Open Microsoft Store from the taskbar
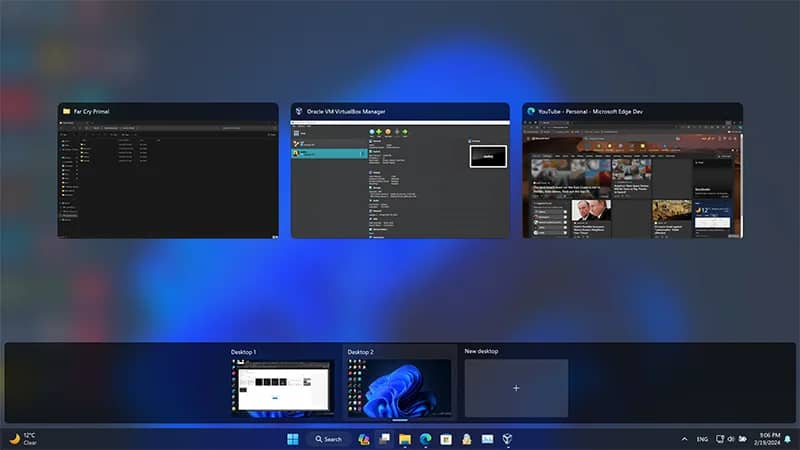 click(x=446, y=439)
